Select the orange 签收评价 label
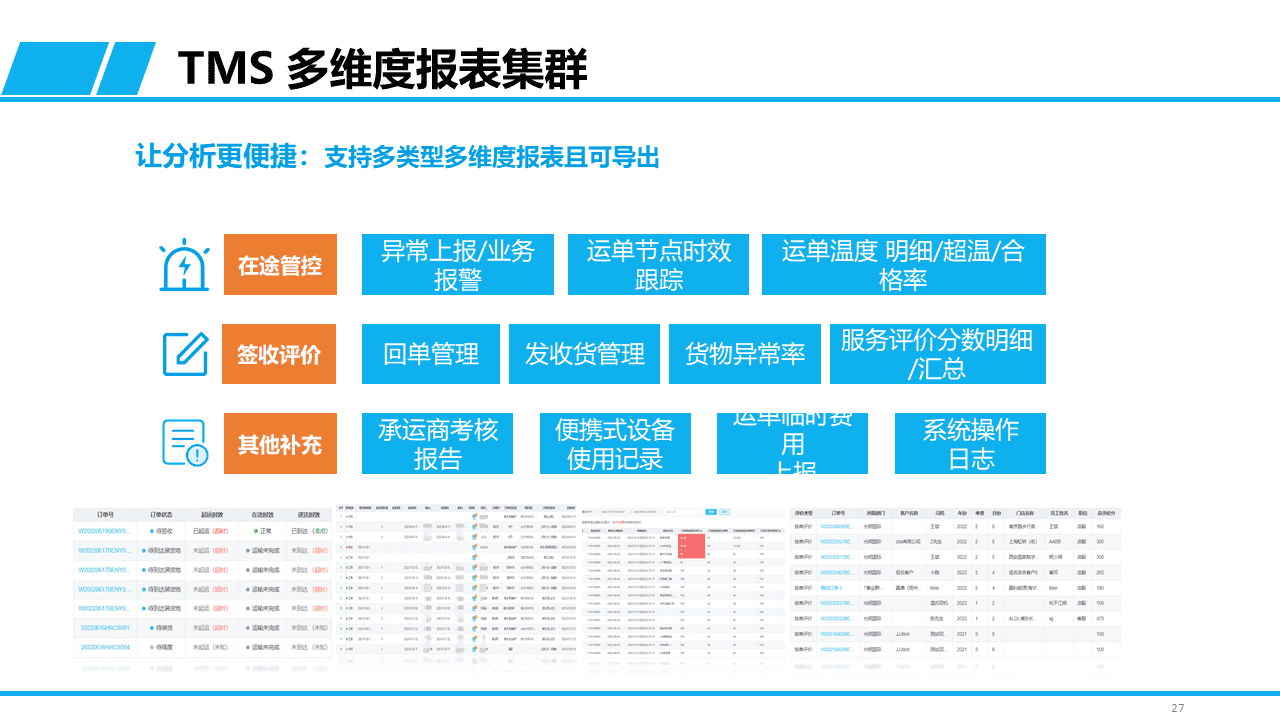This screenshot has height=720, width=1280. [279, 354]
